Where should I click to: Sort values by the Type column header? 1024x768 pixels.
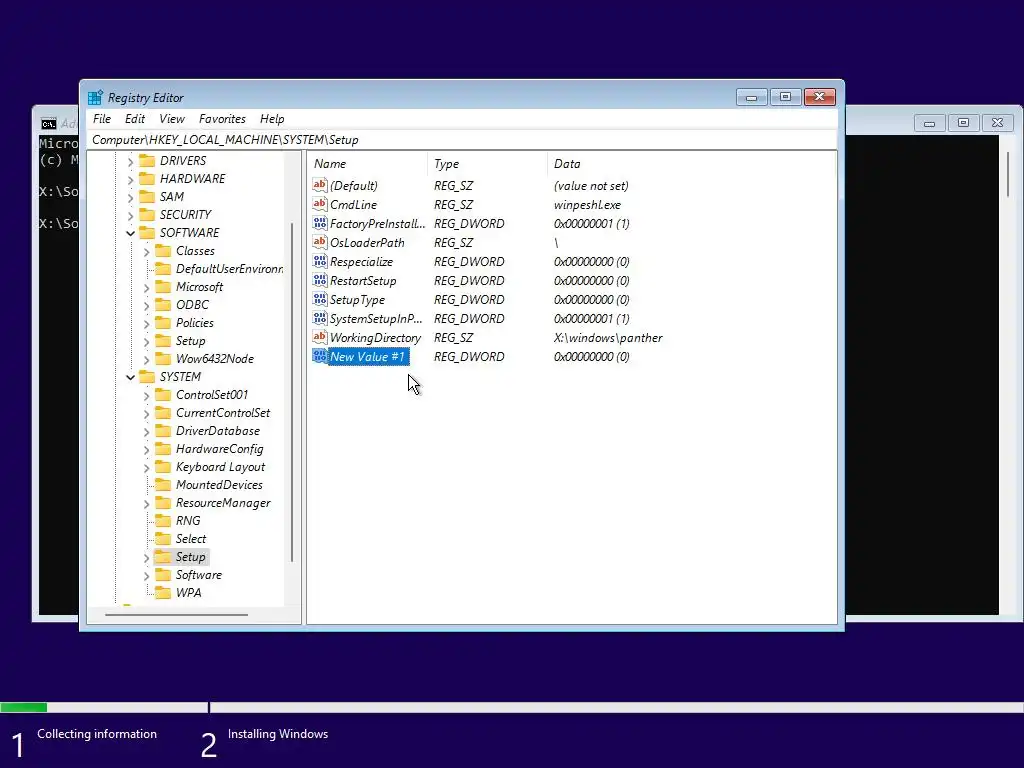click(x=488, y=164)
